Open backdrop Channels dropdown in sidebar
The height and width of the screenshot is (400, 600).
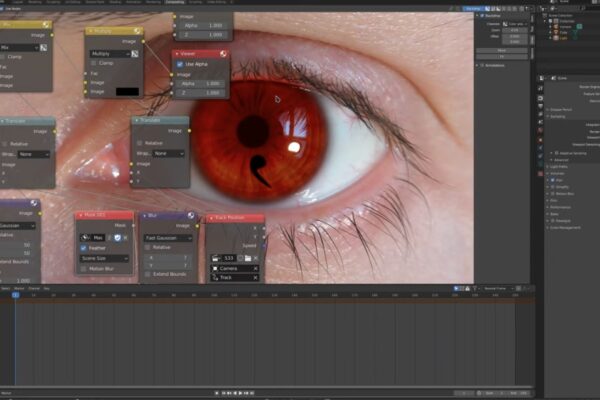click(x=515, y=24)
